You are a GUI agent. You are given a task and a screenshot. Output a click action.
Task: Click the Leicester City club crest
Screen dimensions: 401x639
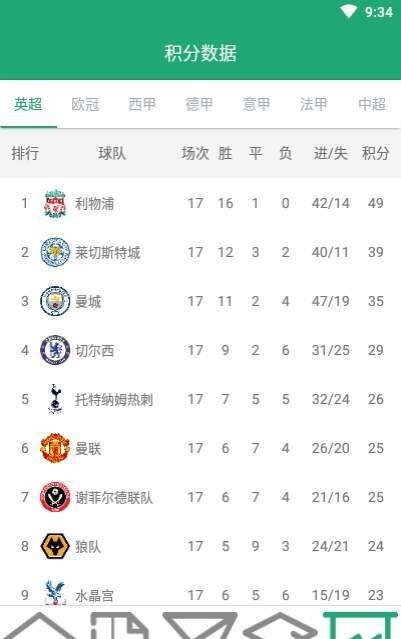pyautogui.click(x=55, y=252)
